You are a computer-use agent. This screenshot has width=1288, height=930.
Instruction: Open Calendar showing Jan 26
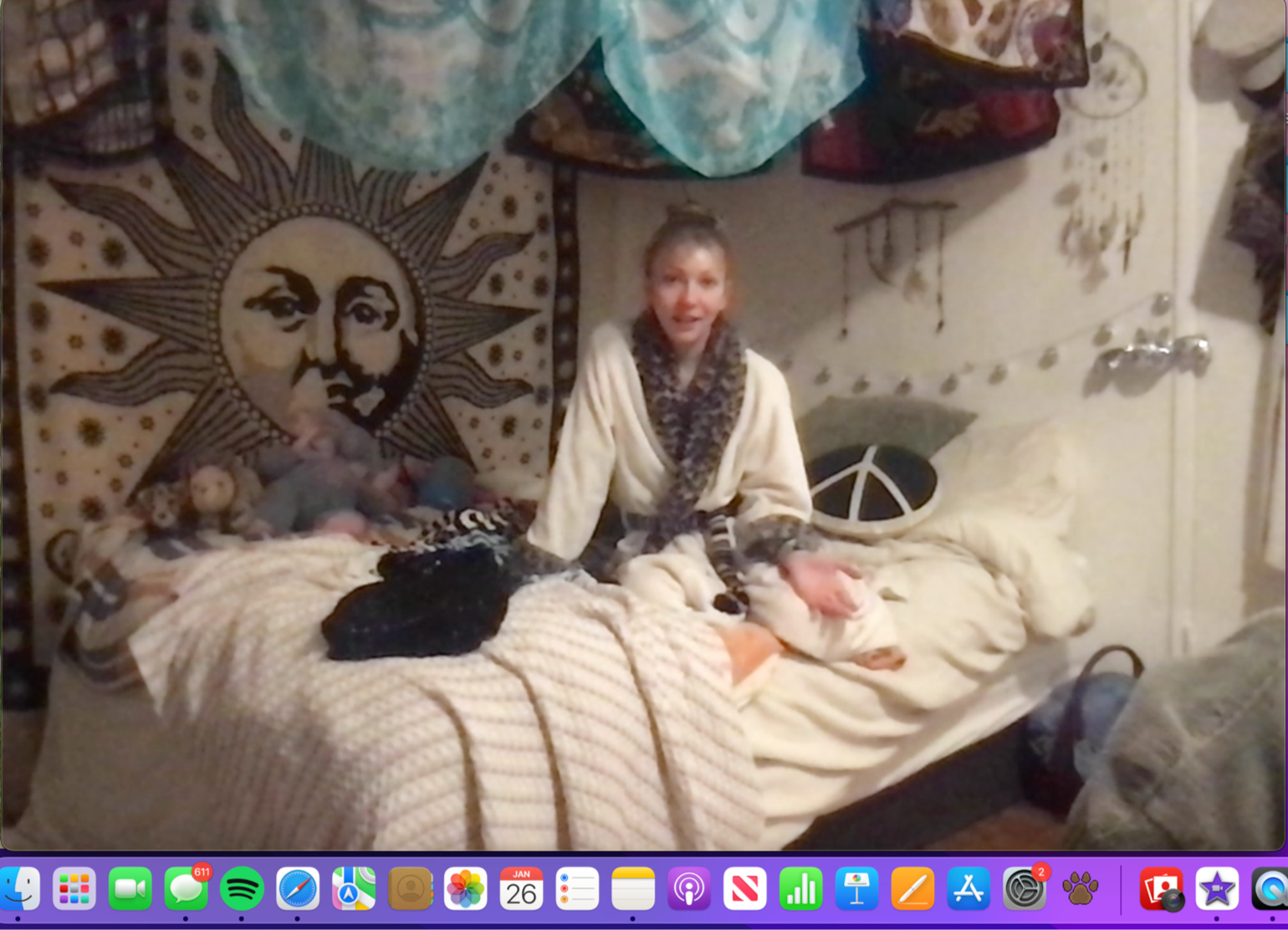(521, 888)
